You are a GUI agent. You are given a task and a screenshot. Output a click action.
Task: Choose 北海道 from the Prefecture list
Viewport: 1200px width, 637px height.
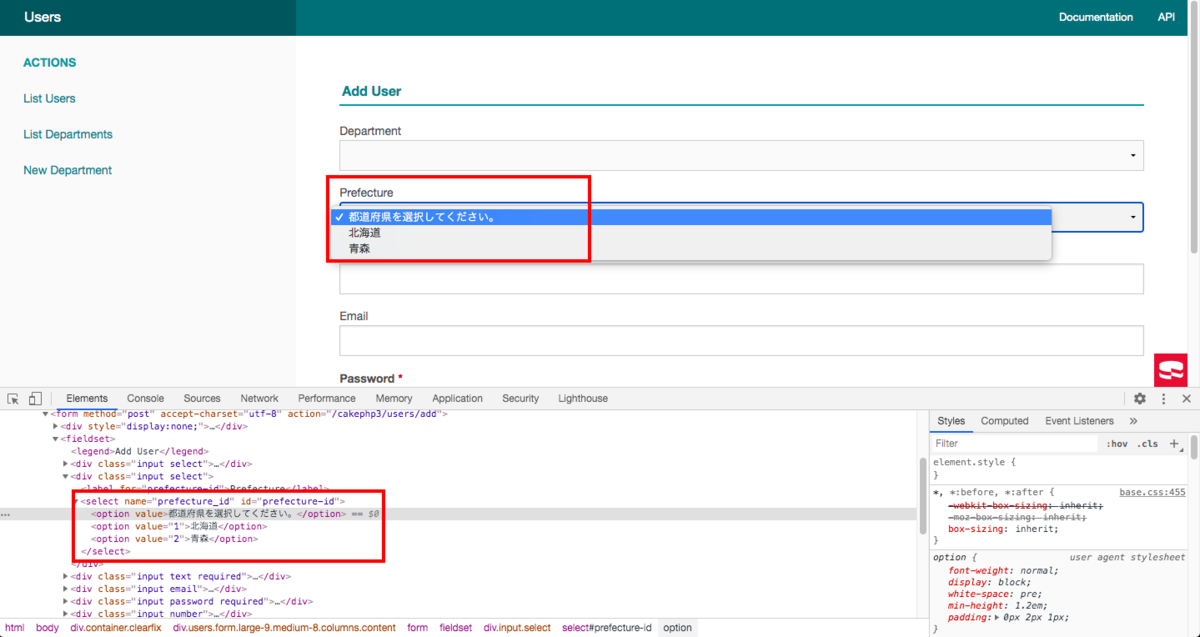(x=691, y=232)
